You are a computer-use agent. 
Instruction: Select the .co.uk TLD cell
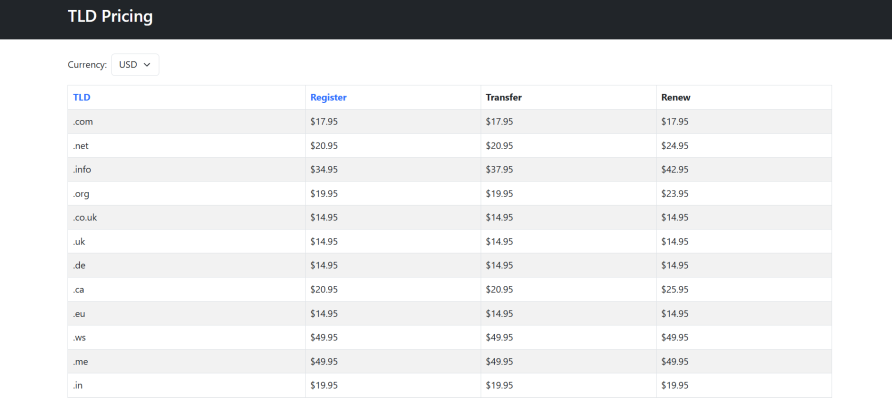[x=187, y=217]
